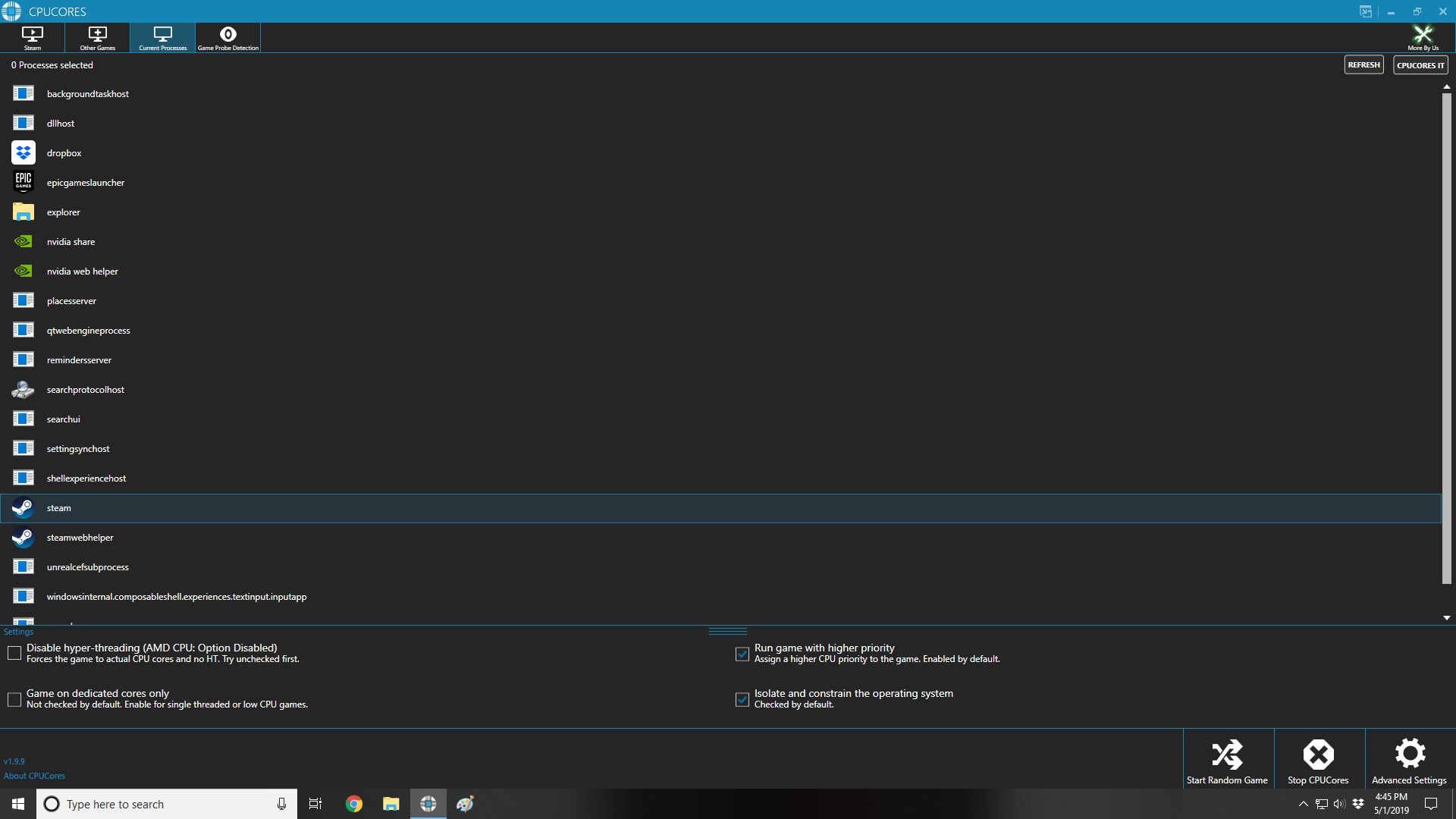This screenshot has height=819, width=1456.
Task: Open About CPUCores link
Action: point(34,776)
